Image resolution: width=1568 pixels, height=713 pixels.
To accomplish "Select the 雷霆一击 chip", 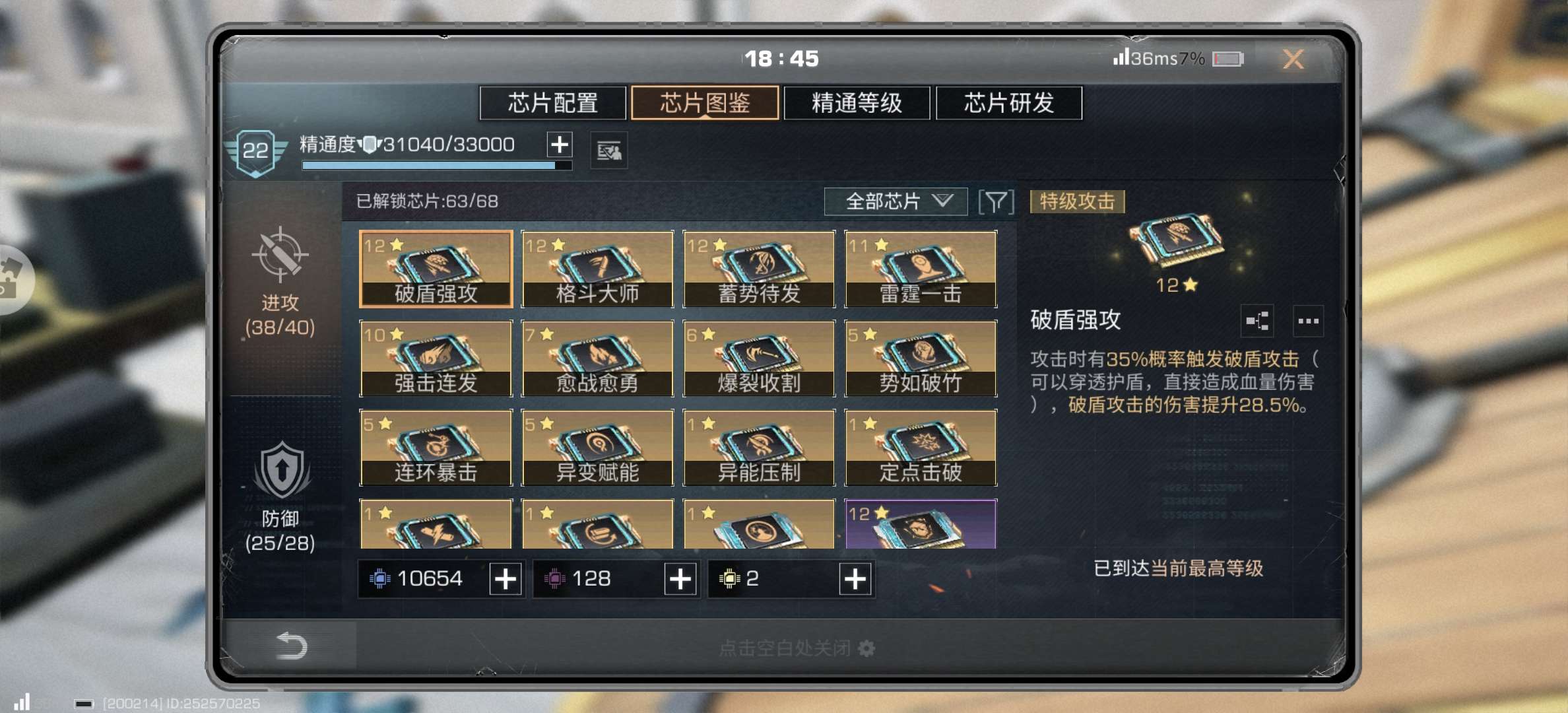I will pyautogui.click(x=921, y=269).
